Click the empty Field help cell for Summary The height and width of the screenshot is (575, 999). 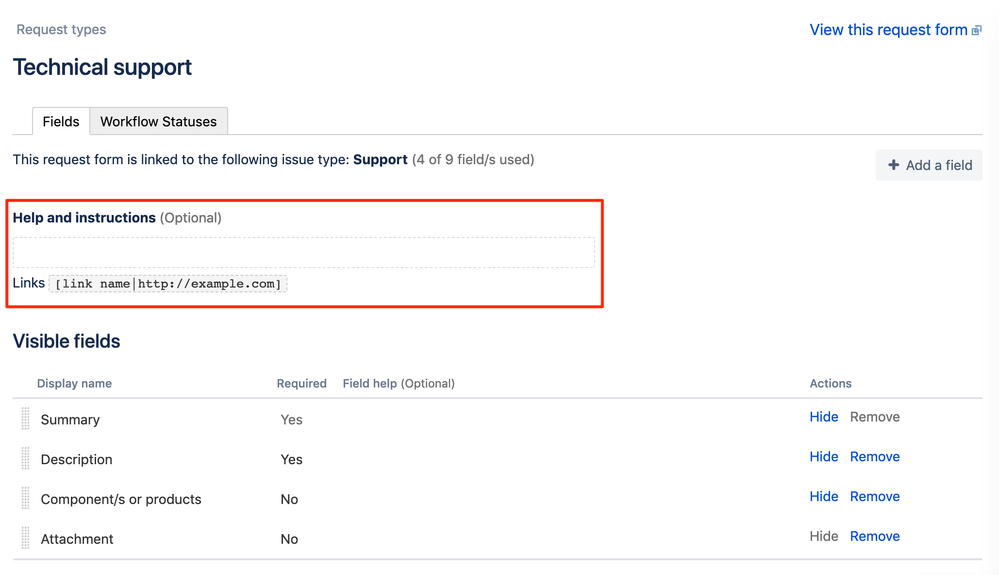[570, 419]
